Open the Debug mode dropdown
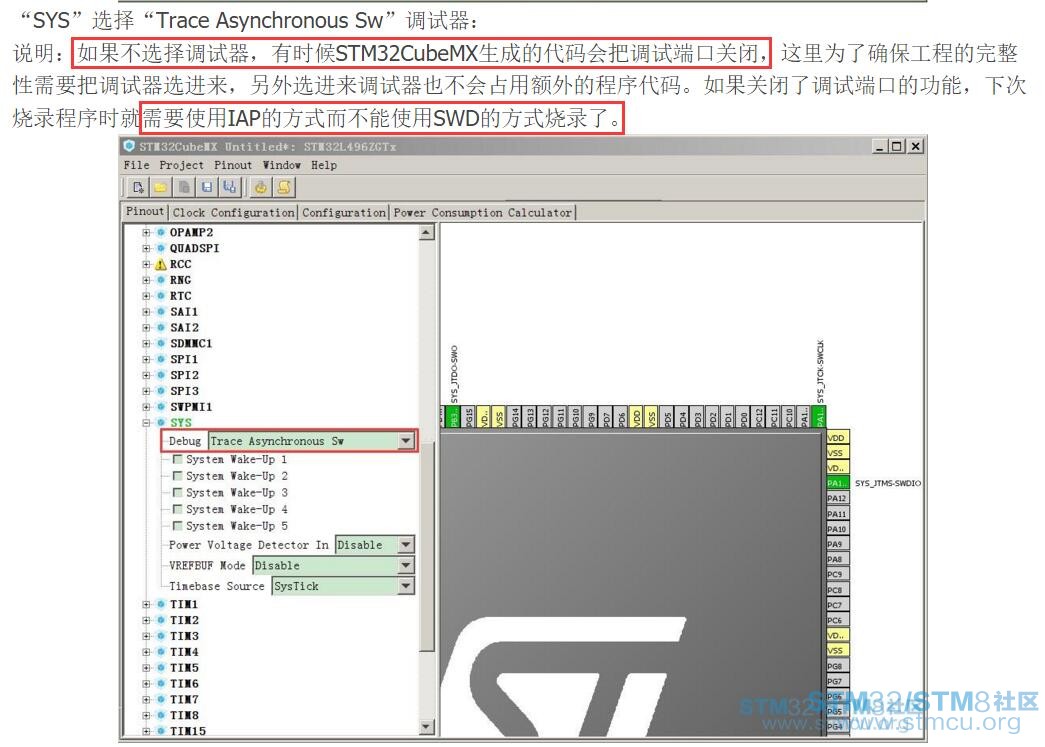The height and width of the screenshot is (747, 1045). (311, 441)
